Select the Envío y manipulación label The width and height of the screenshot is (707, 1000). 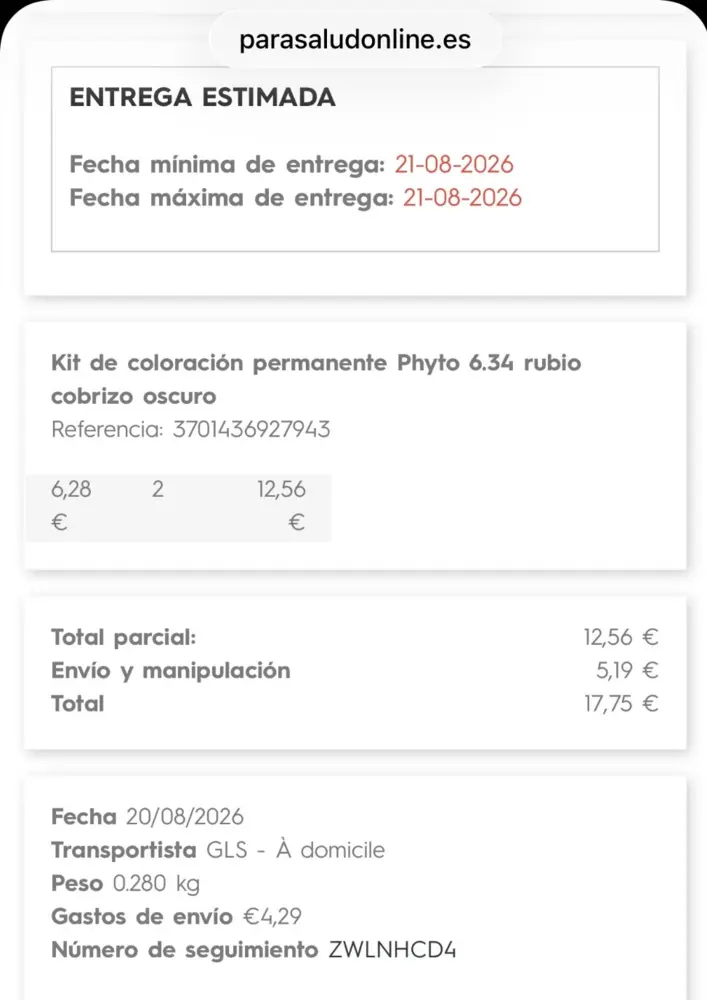coord(171,671)
